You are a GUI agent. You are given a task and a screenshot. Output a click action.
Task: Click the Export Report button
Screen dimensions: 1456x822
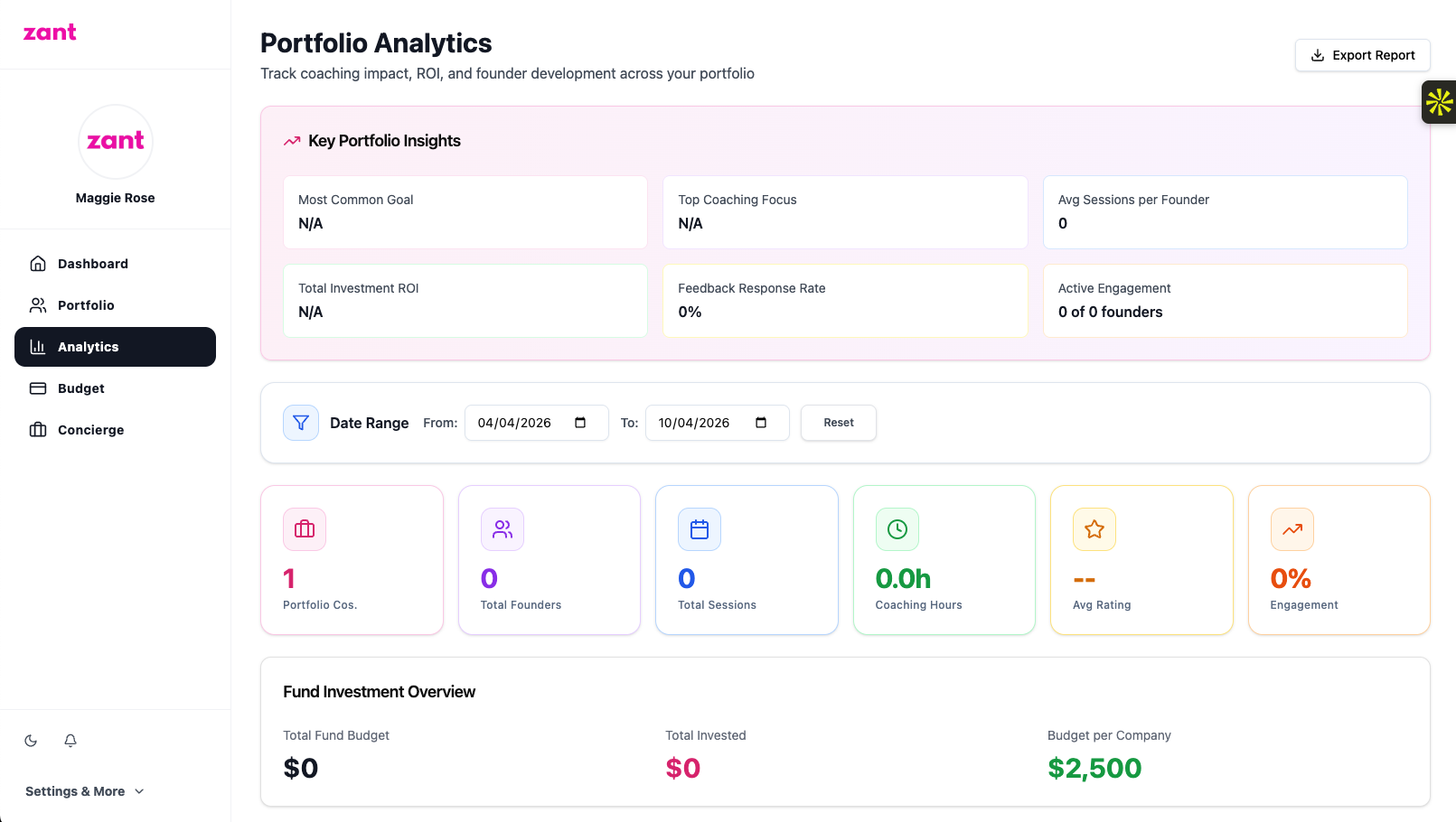1363,55
